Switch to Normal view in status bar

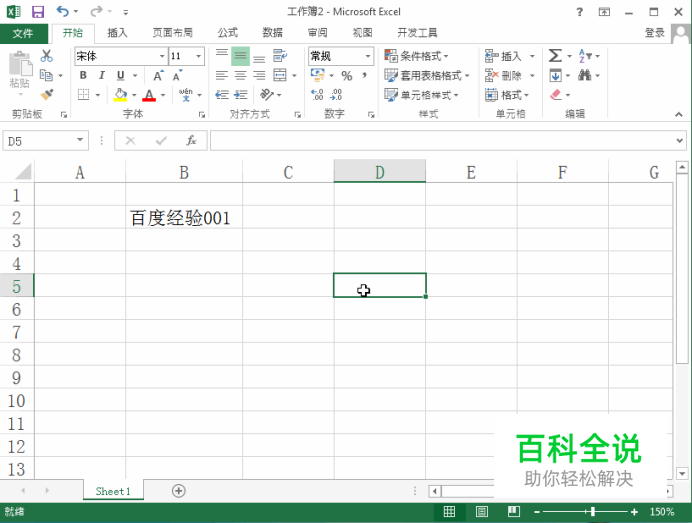pos(449,512)
